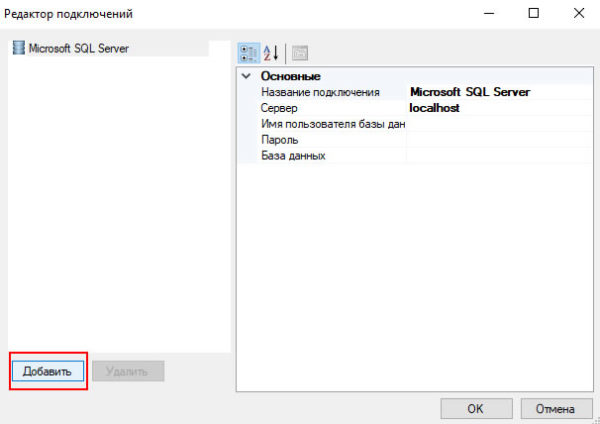Click the Основные category header text
This screenshot has width=600, height=424.
(290, 76)
